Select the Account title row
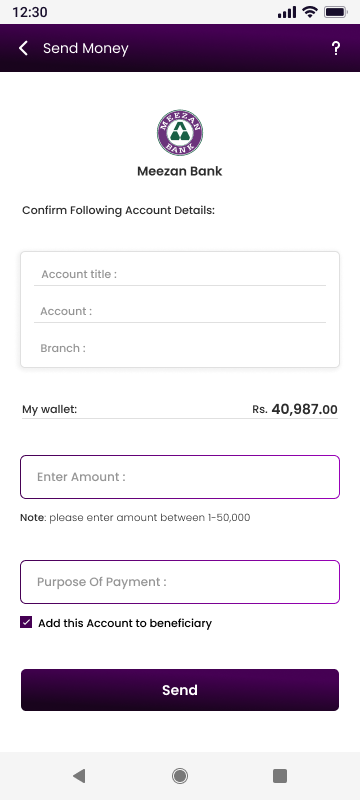The width and height of the screenshot is (360, 800). 180,274
